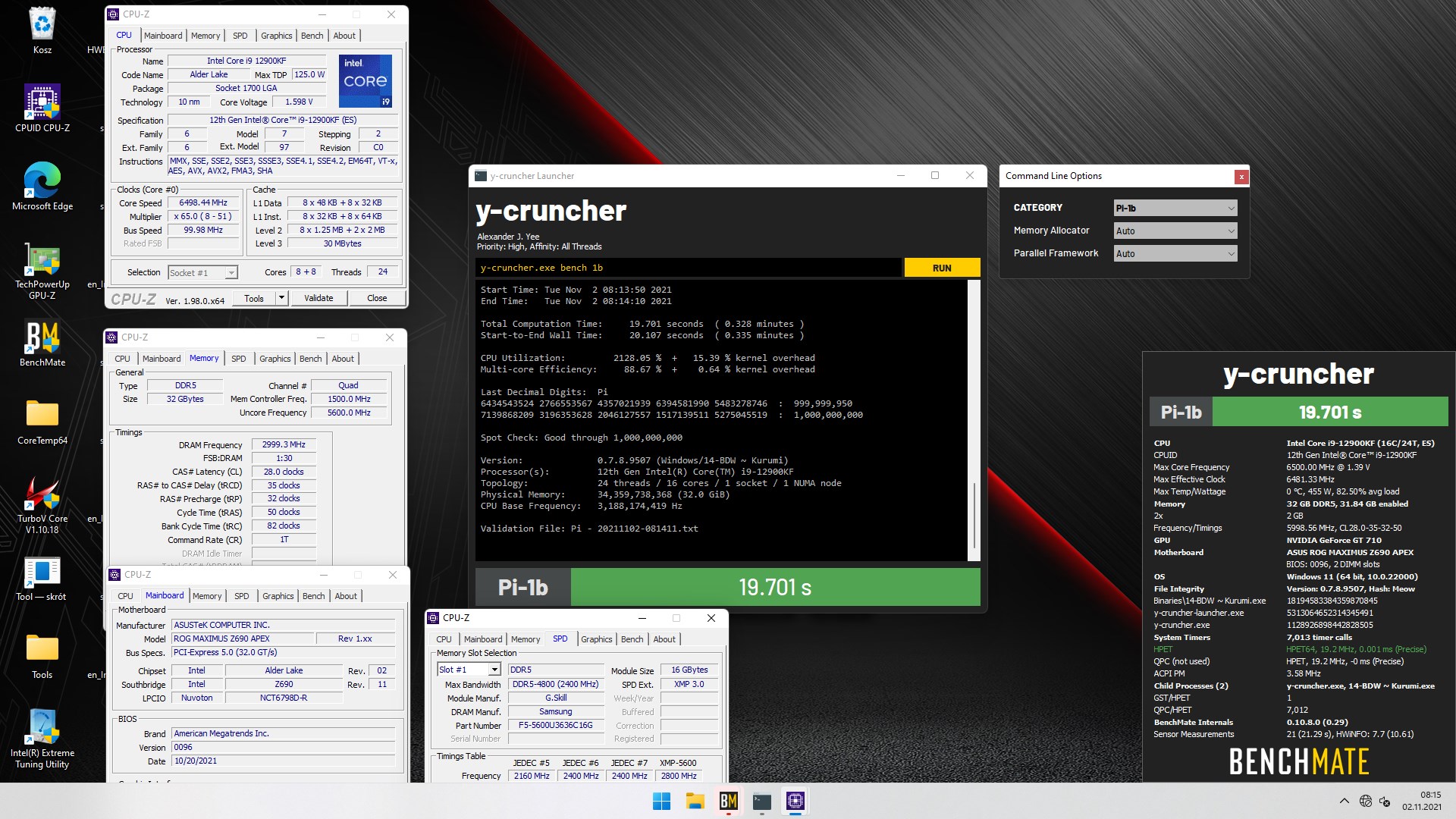The width and height of the screenshot is (1456, 819).
Task: Click the Close button in CPU-Z
Action: pos(377,298)
